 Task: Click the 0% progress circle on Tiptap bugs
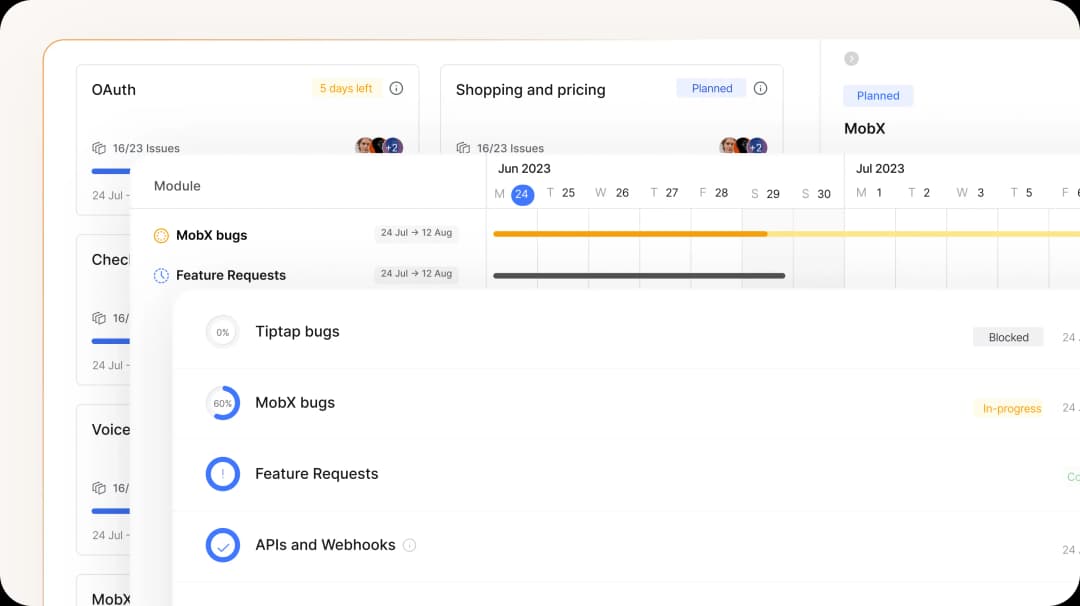pos(221,331)
